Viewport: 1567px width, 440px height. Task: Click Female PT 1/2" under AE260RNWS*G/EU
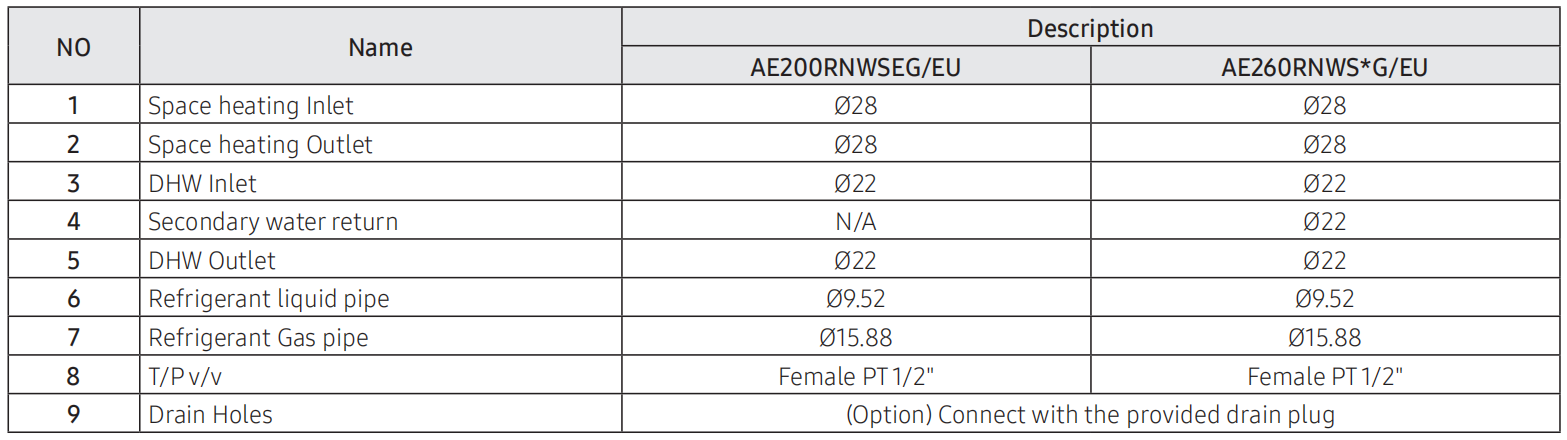pos(1324,376)
